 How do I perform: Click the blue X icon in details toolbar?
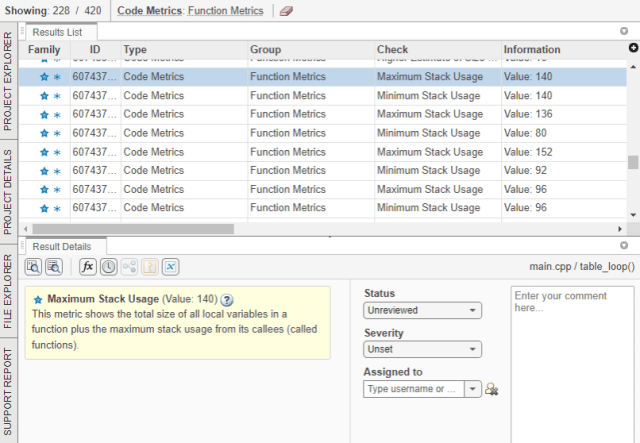point(171,267)
